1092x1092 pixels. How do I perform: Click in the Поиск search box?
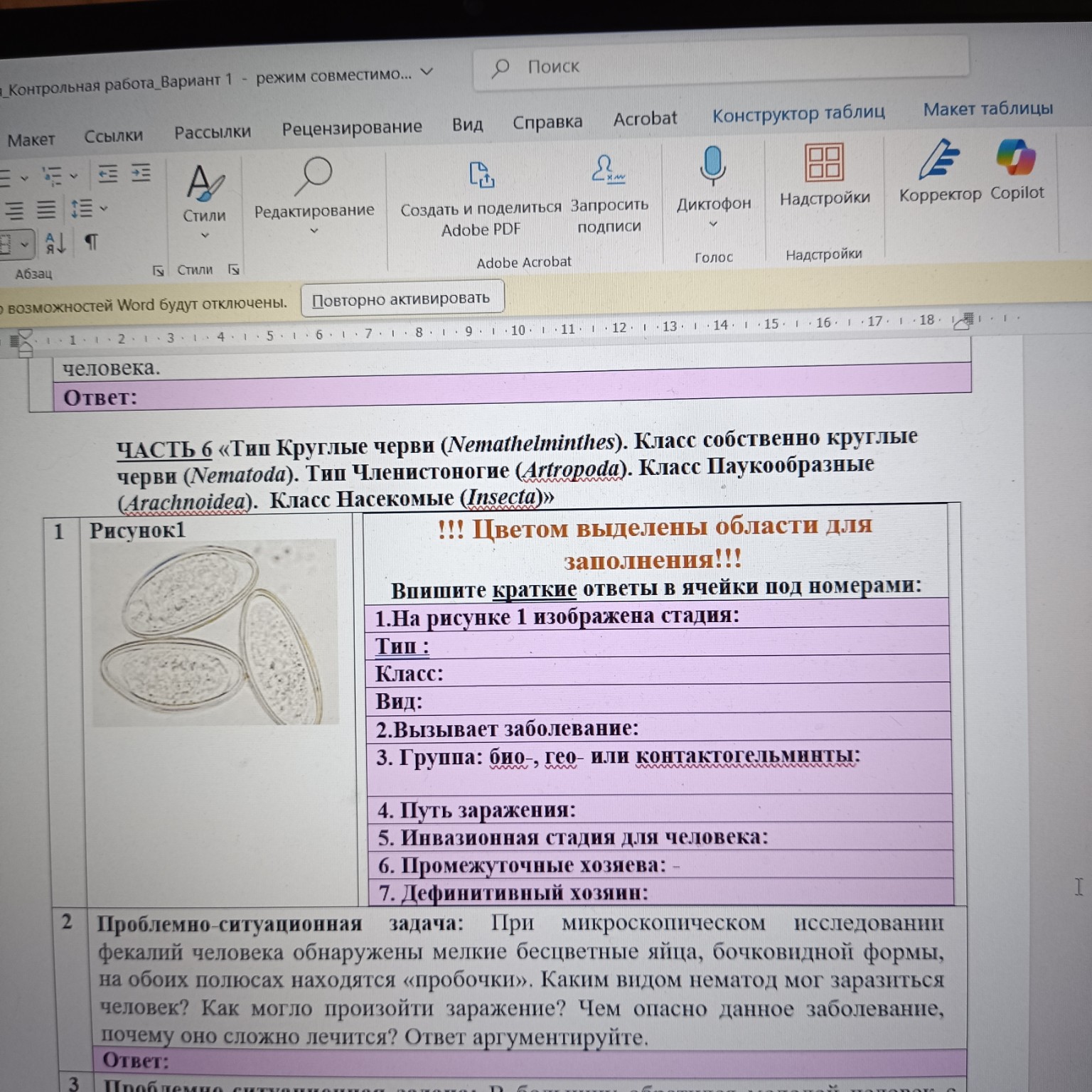coord(720,66)
